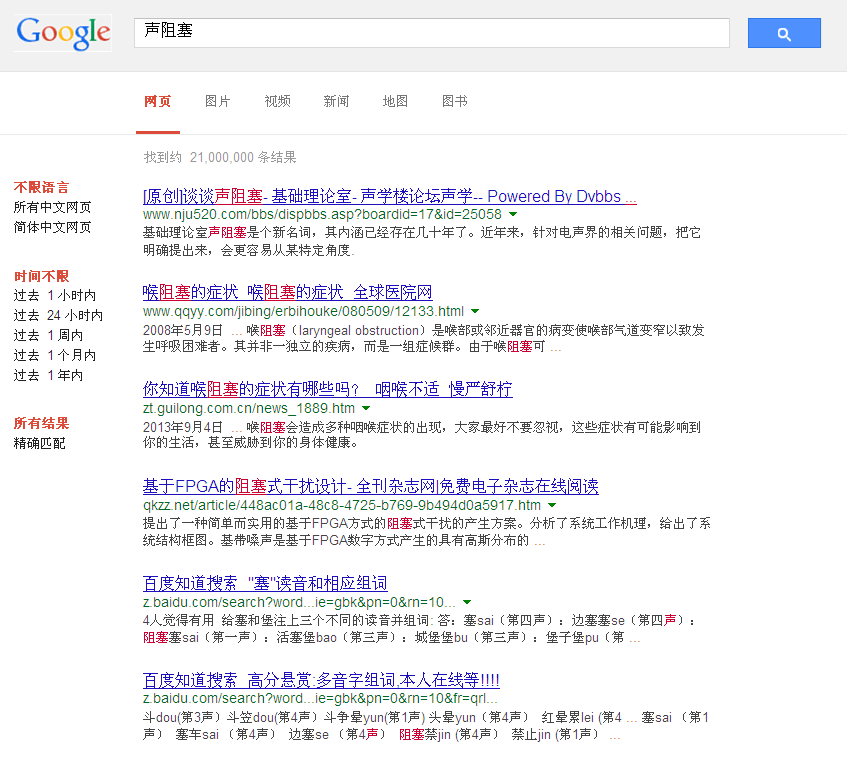
Task: Expand dropdown arrow beside www.qqyy.com URL
Action: point(475,311)
